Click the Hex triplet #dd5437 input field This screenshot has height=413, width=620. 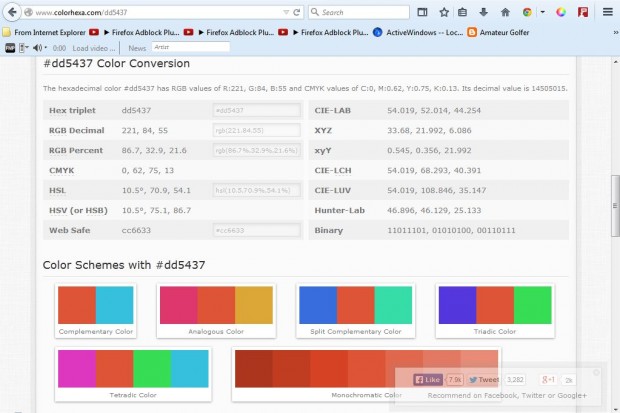257,111
